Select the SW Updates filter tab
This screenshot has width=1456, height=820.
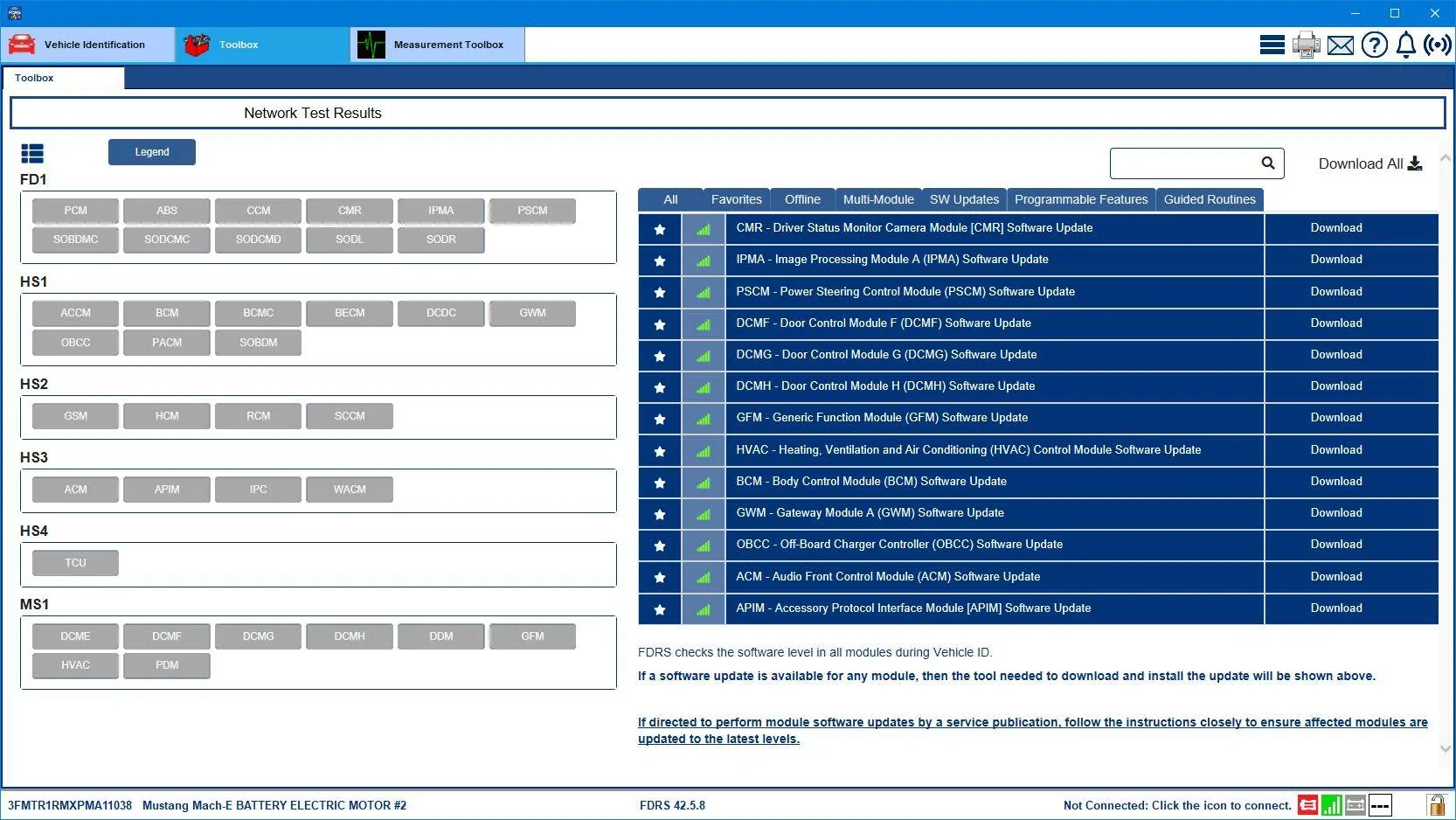coord(964,199)
